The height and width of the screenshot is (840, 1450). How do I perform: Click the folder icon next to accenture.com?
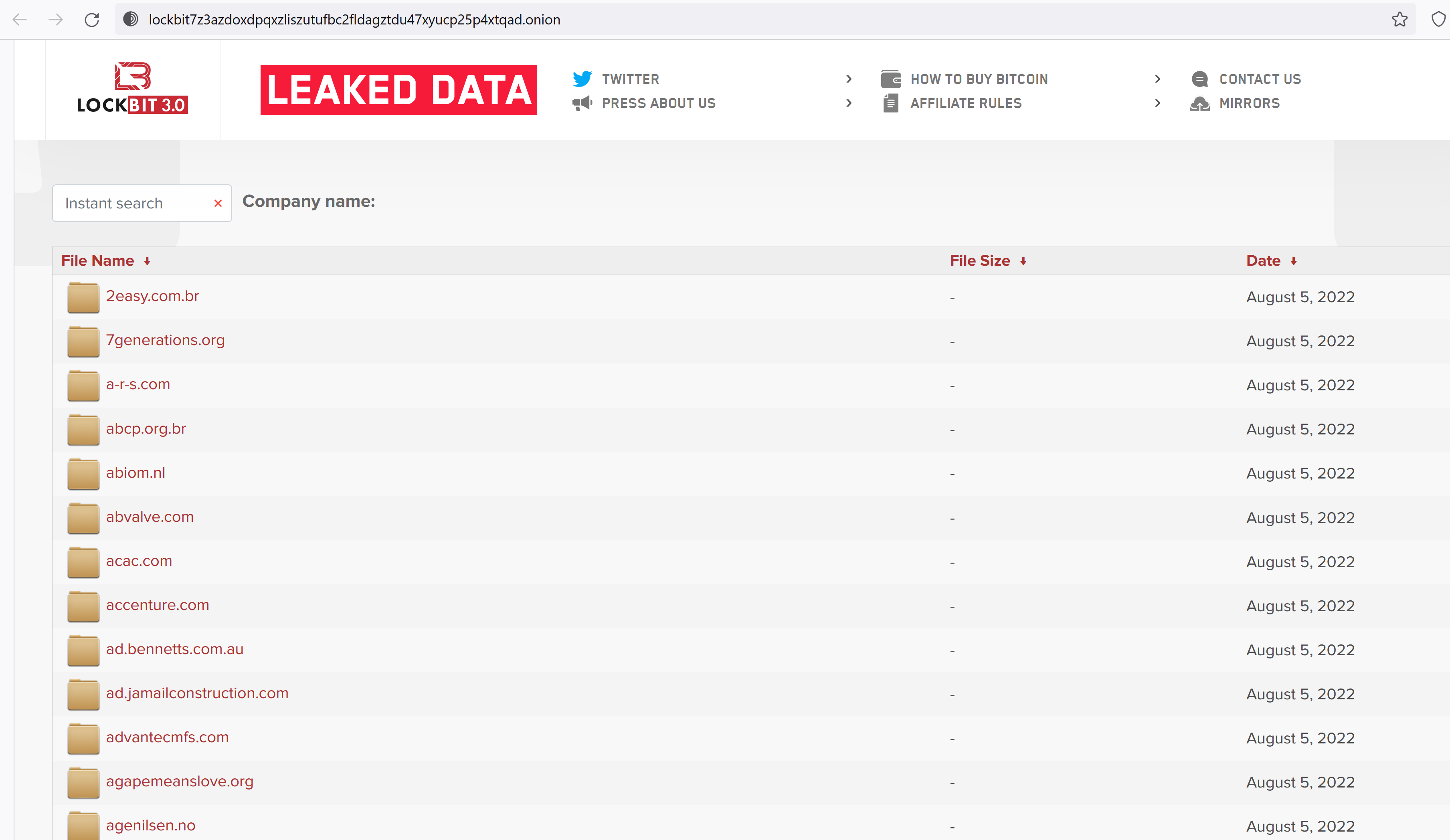pos(83,606)
